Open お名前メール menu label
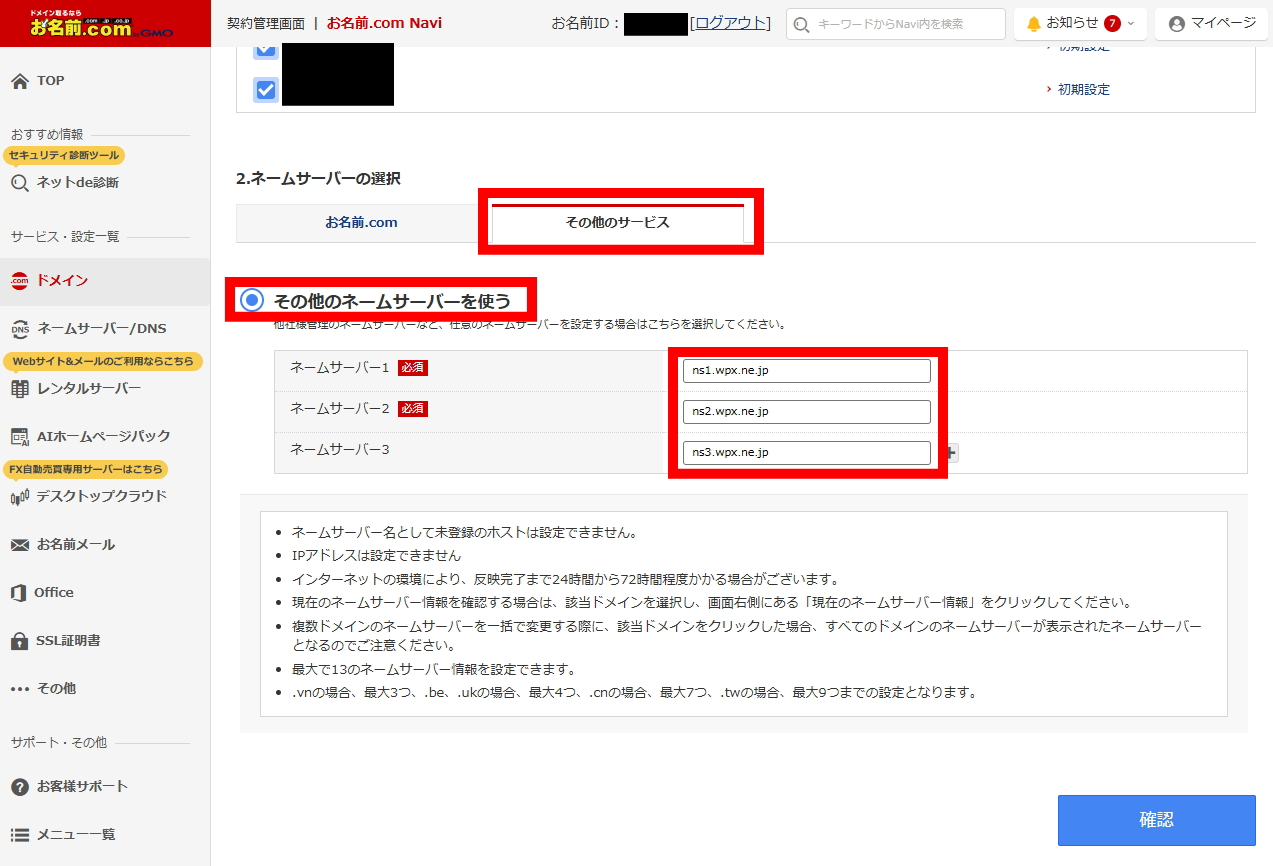Viewport: 1273px width, 866px height. (75, 545)
